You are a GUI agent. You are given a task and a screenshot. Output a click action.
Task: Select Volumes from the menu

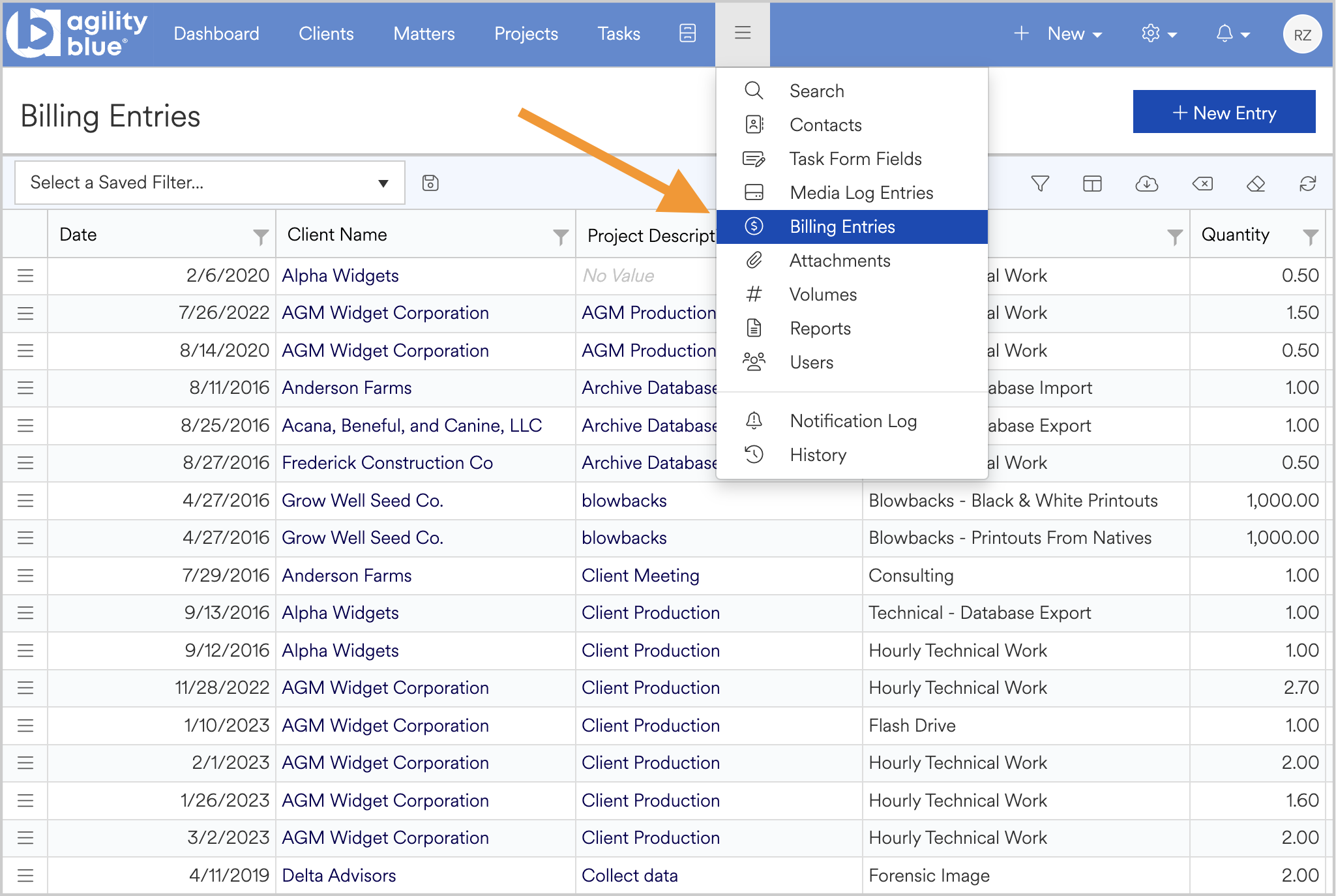click(852, 294)
